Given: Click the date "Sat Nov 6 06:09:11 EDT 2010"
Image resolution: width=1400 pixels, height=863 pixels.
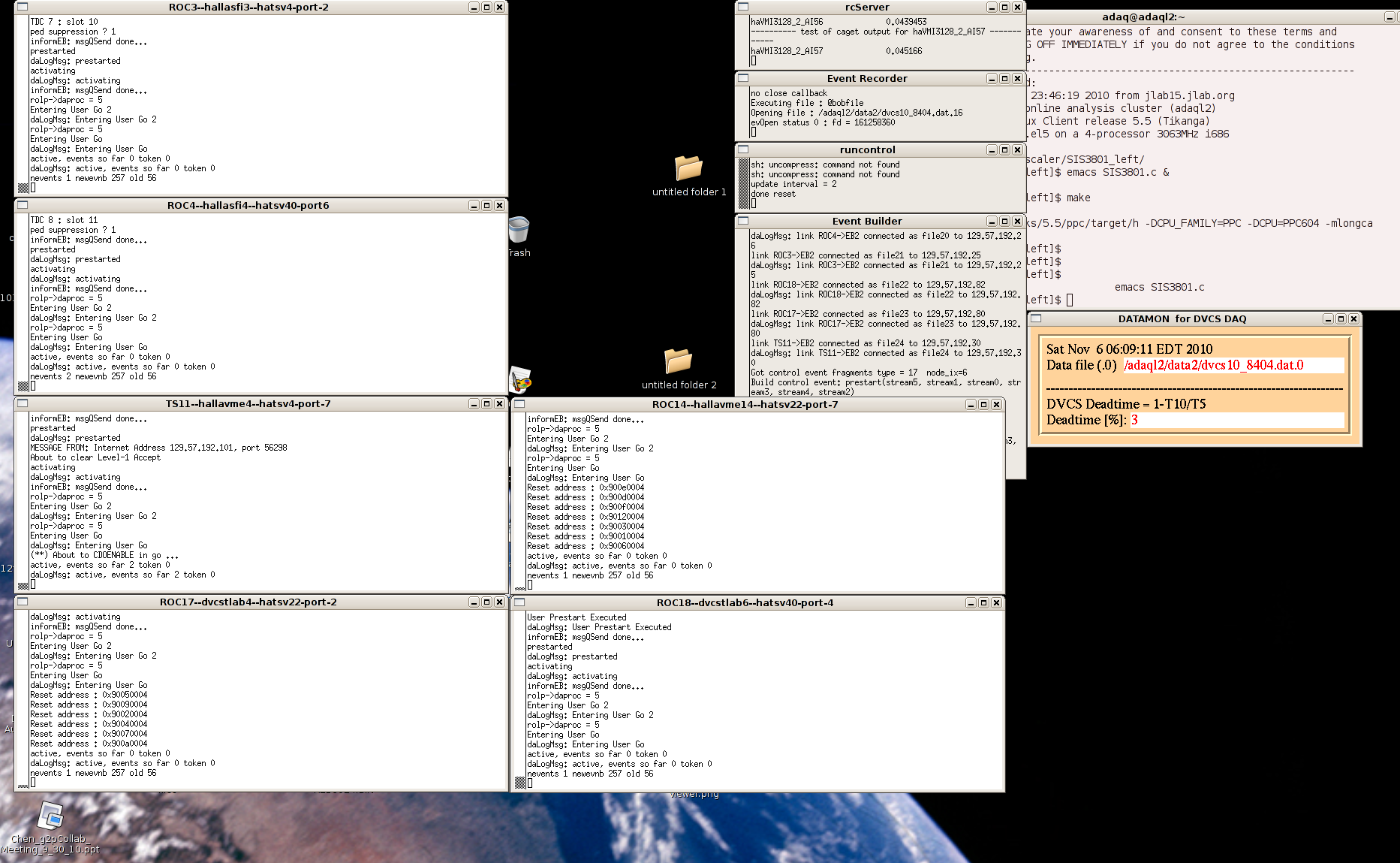Looking at the screenshot, I should point(1129,349).
